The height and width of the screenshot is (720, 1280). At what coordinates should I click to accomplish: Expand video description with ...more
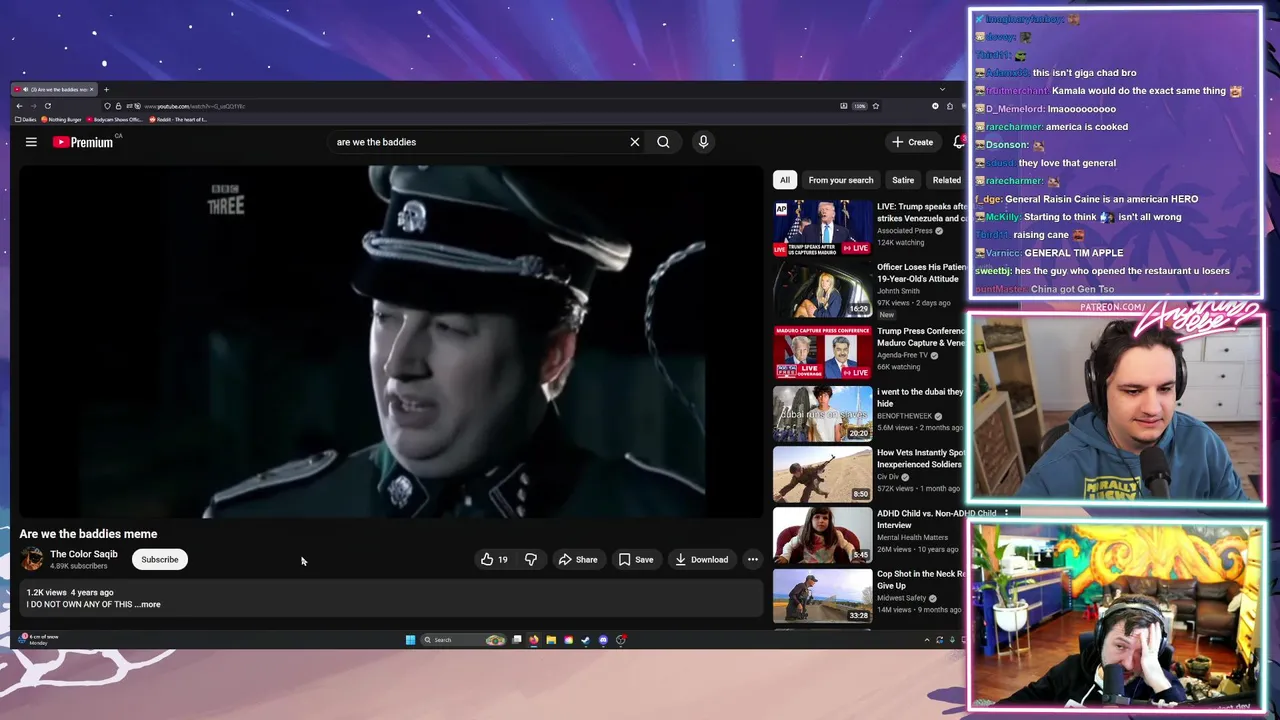(x=147, y=604)
